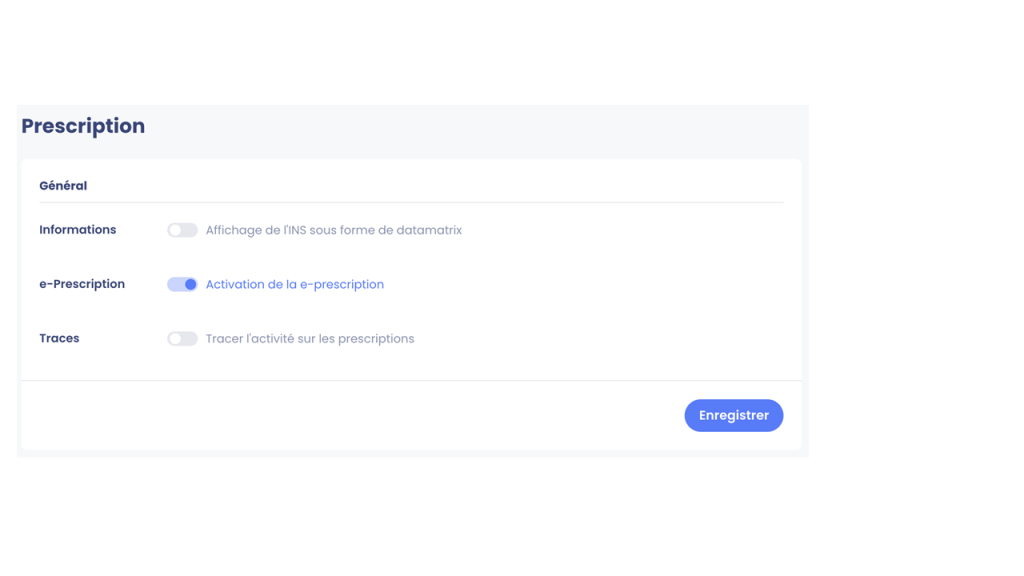This screenshot has height=576, width=1024.
Task: Click the white knob of the Traces switch
Action: click(x=175, y=338)
